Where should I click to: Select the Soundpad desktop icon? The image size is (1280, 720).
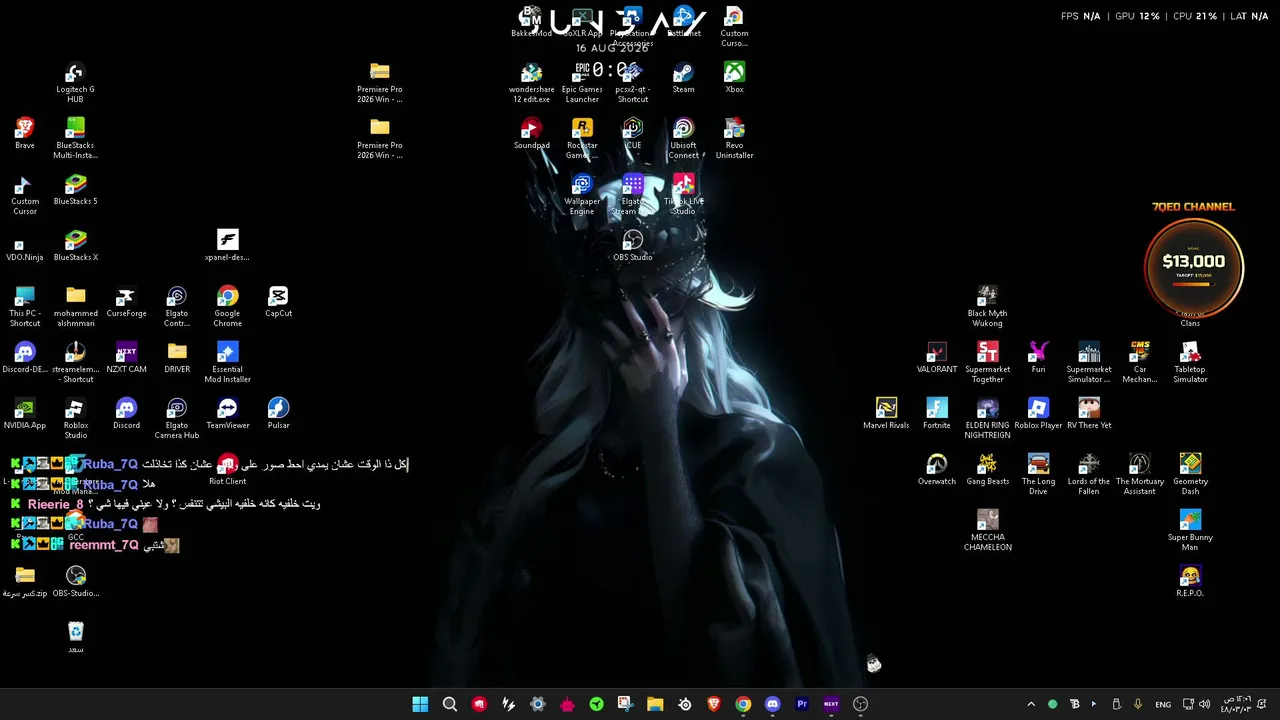(x=531, y=134)
